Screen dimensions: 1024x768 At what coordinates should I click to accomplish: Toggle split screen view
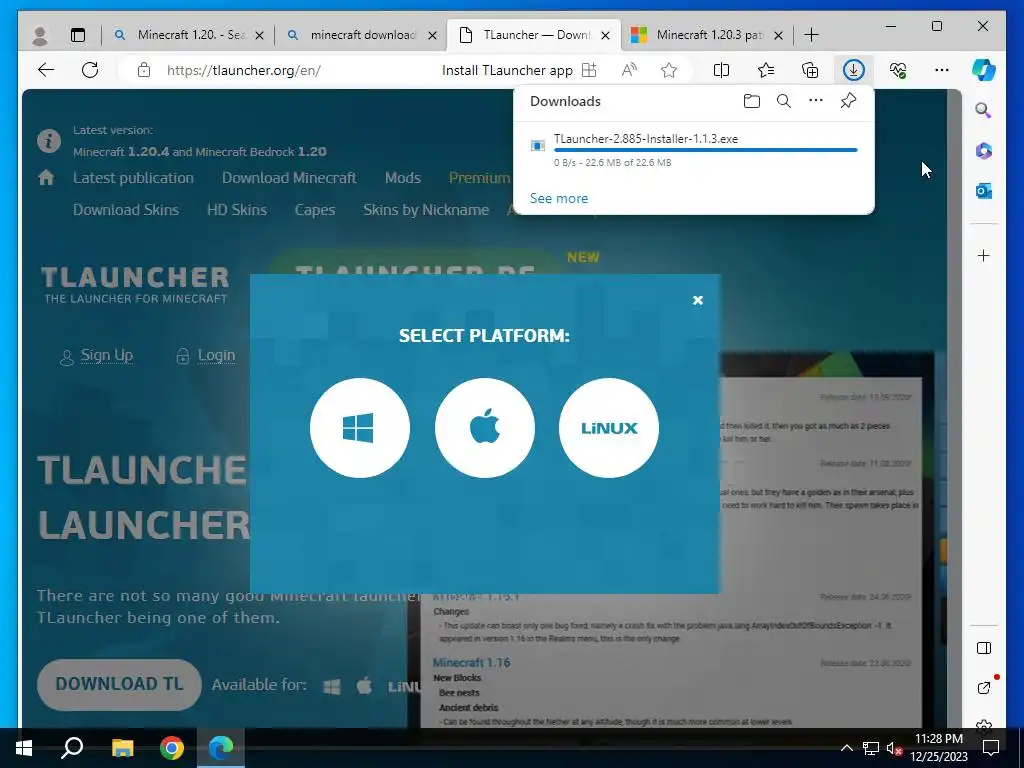[722, 70]
